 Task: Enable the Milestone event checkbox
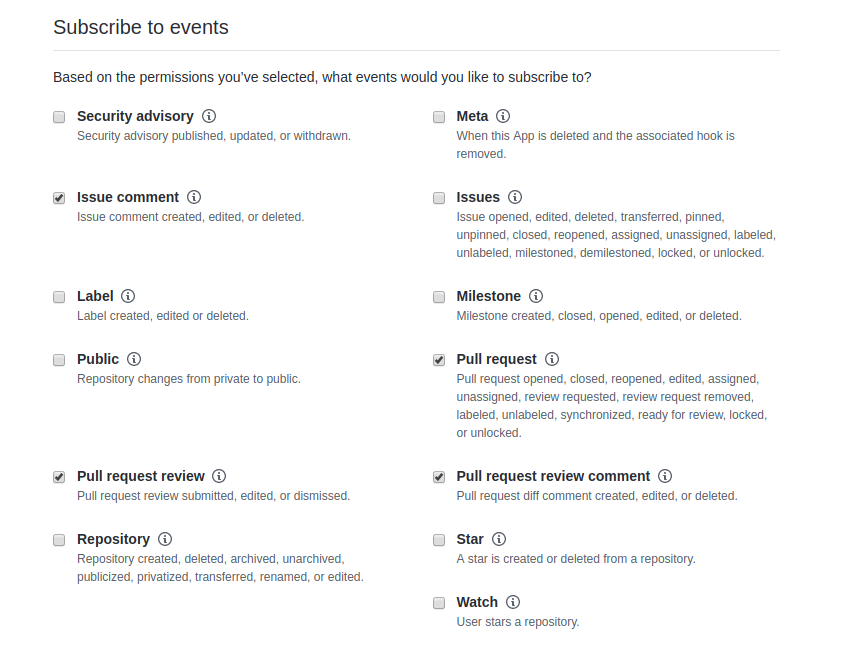coord(439,297)
